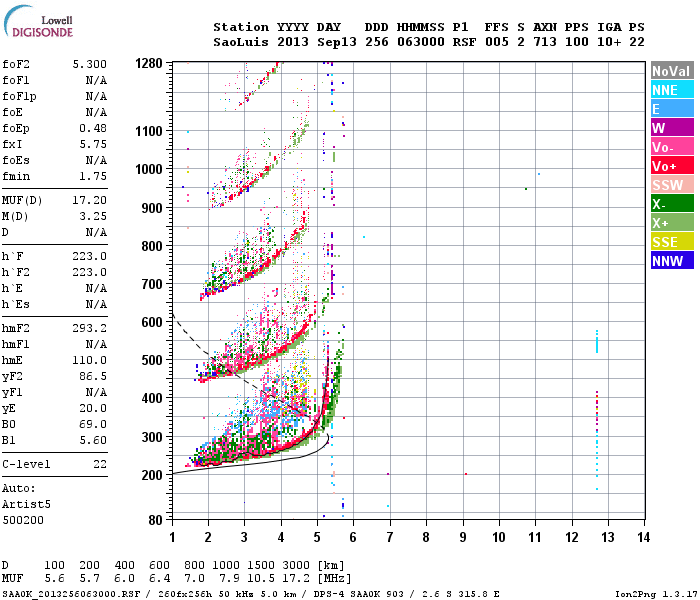Click the fmin value 1.75
The height and width of the screenshot is (600, 700).
click(93, 176)
